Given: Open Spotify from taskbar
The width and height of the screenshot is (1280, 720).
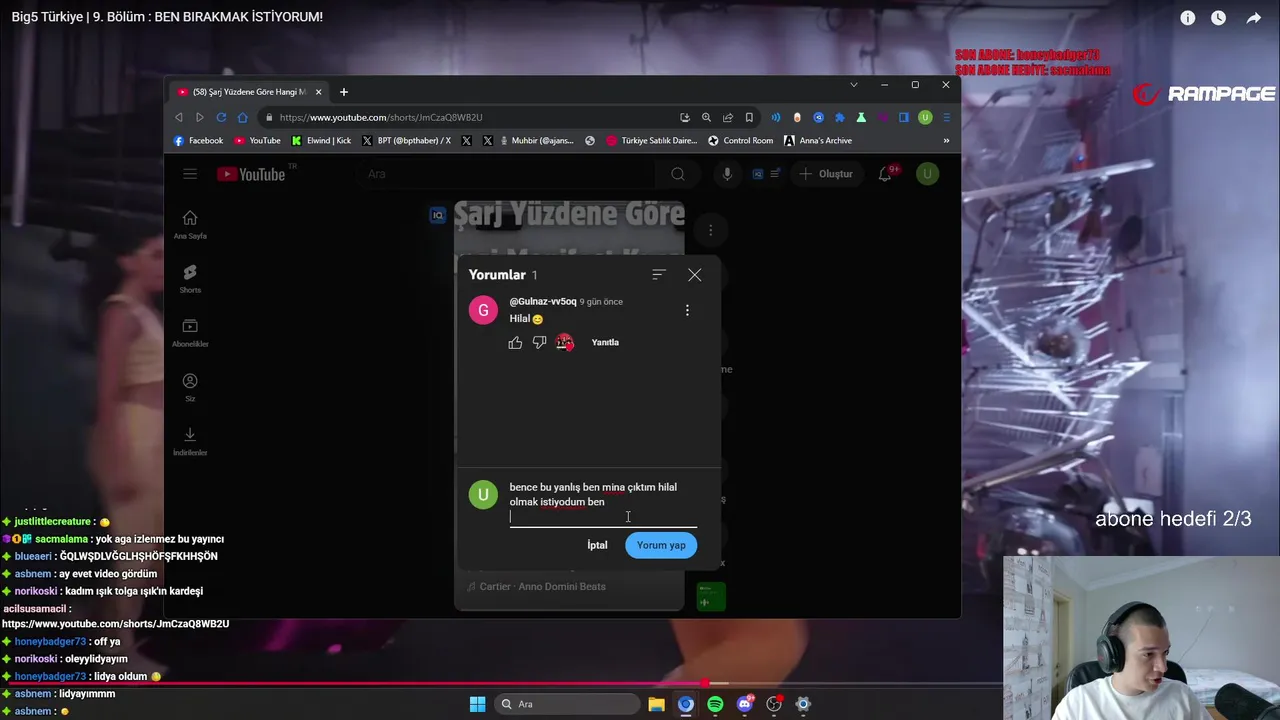Looking at the screenshot, I should point(715,704).
